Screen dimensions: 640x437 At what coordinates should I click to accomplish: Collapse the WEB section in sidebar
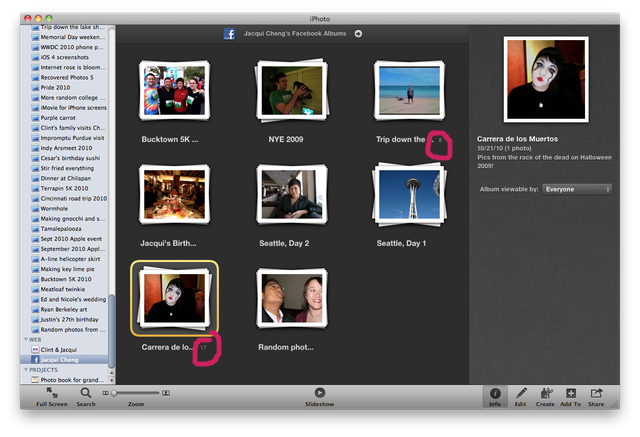26,339
